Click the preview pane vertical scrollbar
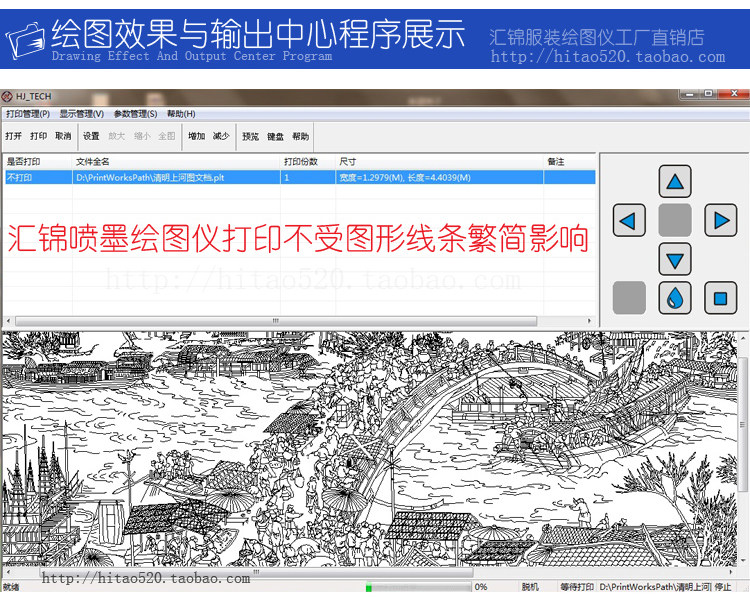The width and height of the screenshot is (750, 602). tap(742, 423)
